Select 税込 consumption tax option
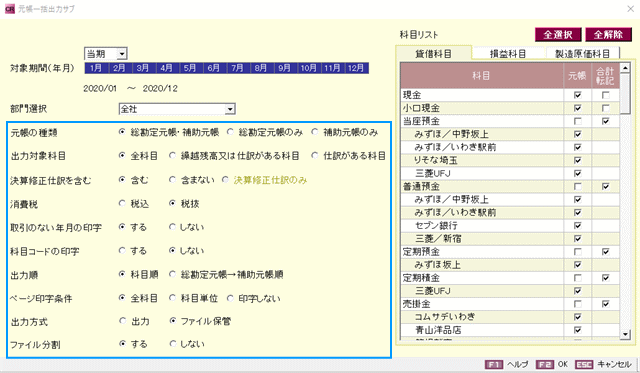The height and width of the screenshot is (373, 640). click(x=122, y=203)
